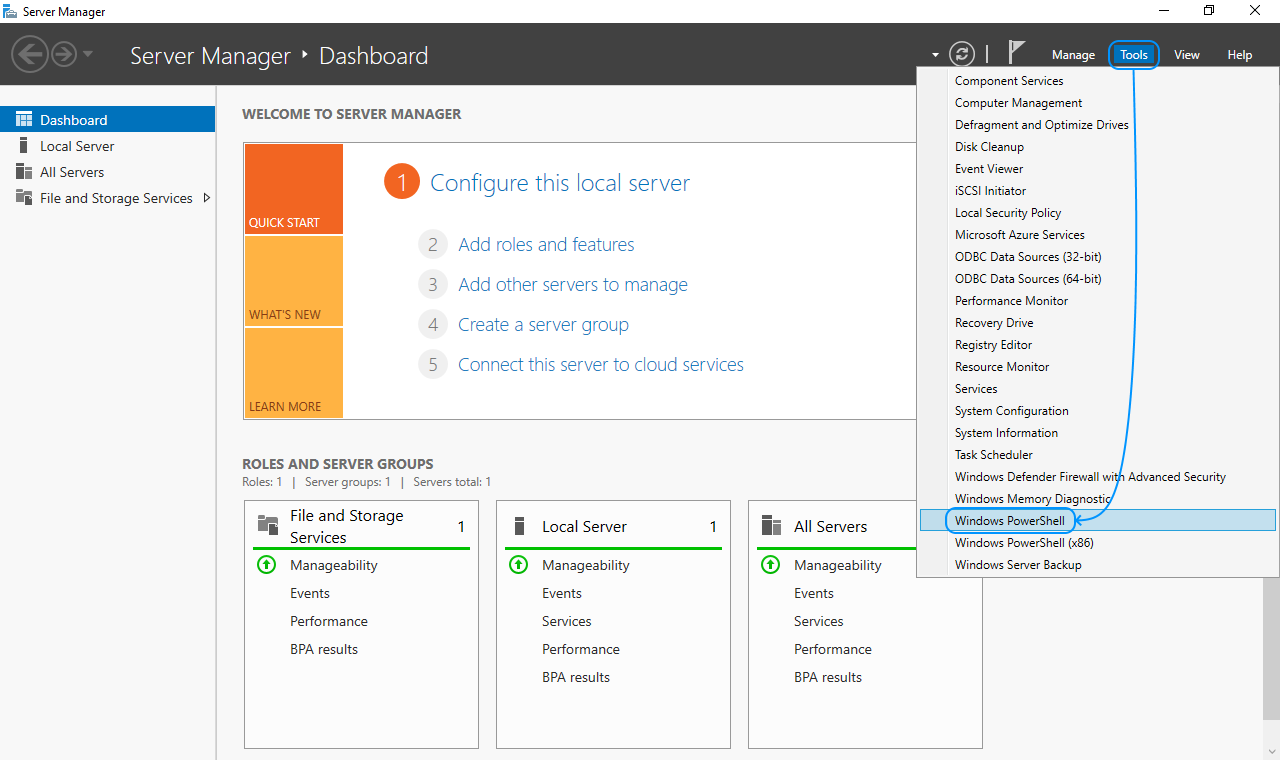Choose System Configuration from Tools menu
The height and width of the screenshot is (760, 1280).
(1098, 411)
